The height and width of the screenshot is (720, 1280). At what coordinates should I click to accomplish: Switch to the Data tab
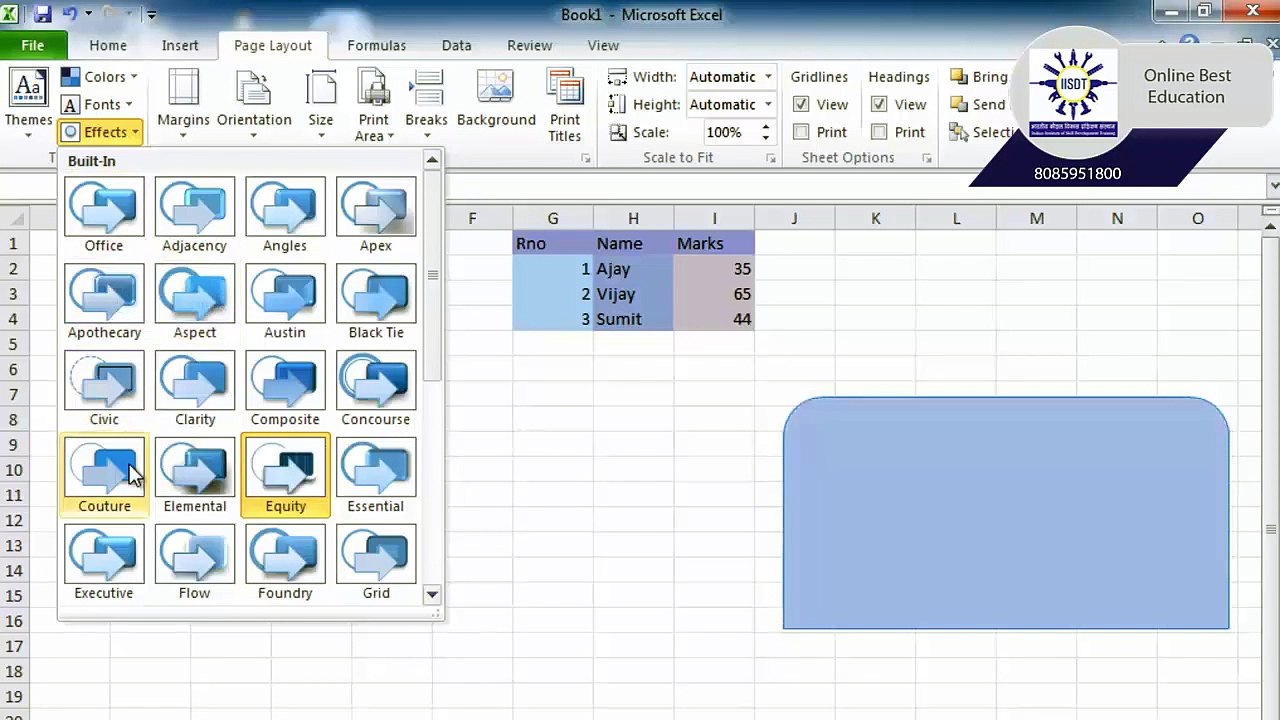456,45
